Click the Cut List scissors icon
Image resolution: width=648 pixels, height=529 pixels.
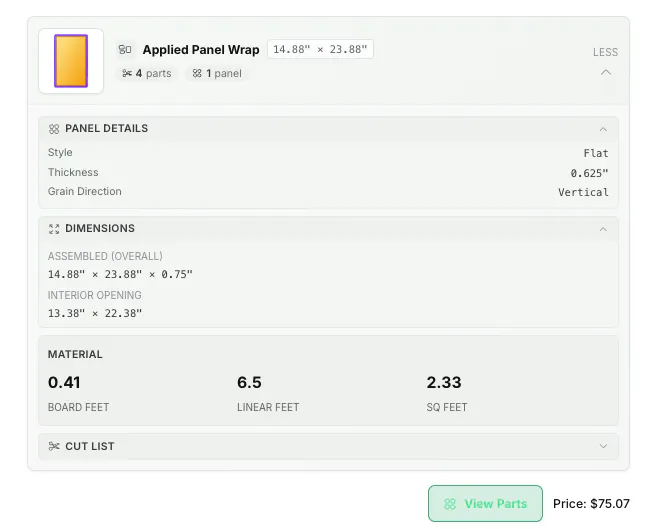54,446
